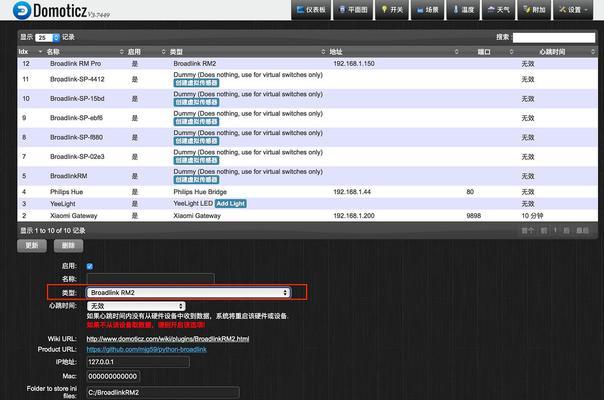This screenshot has height=400, width=604.
Task: Create virtual sensor for Broadlink-SP-f880
Action: [196, 141]
